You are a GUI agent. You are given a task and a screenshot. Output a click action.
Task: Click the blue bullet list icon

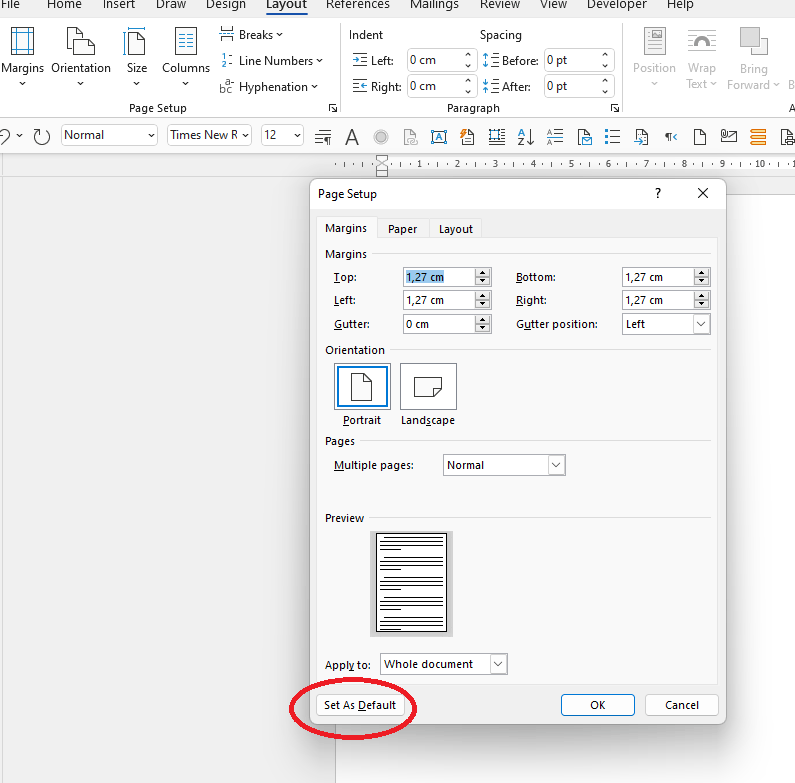612,136
